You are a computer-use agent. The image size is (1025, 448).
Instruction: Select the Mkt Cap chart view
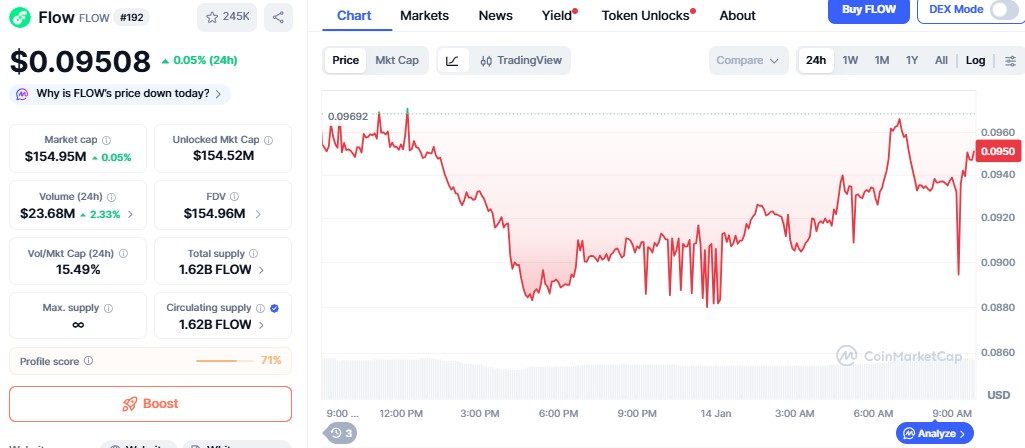click(x=397, y=60)
